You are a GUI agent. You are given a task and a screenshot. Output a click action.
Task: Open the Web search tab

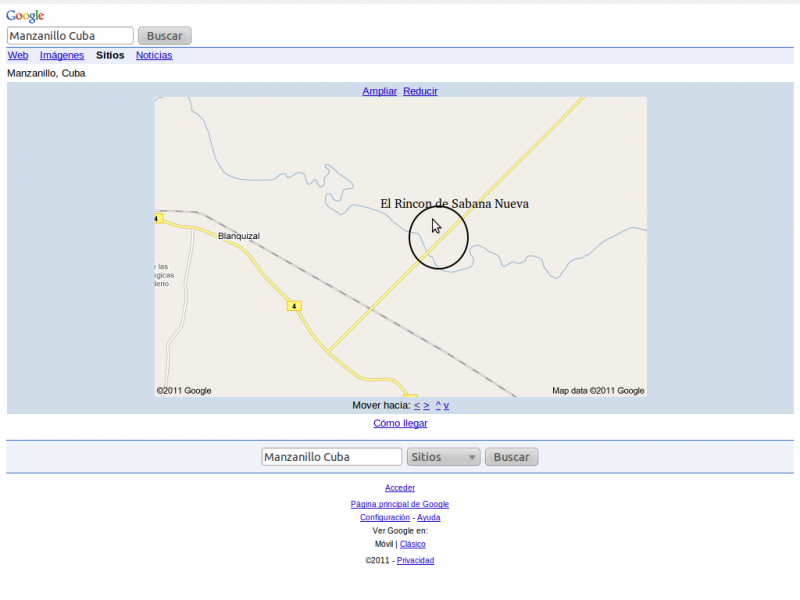tap(17, 55)
